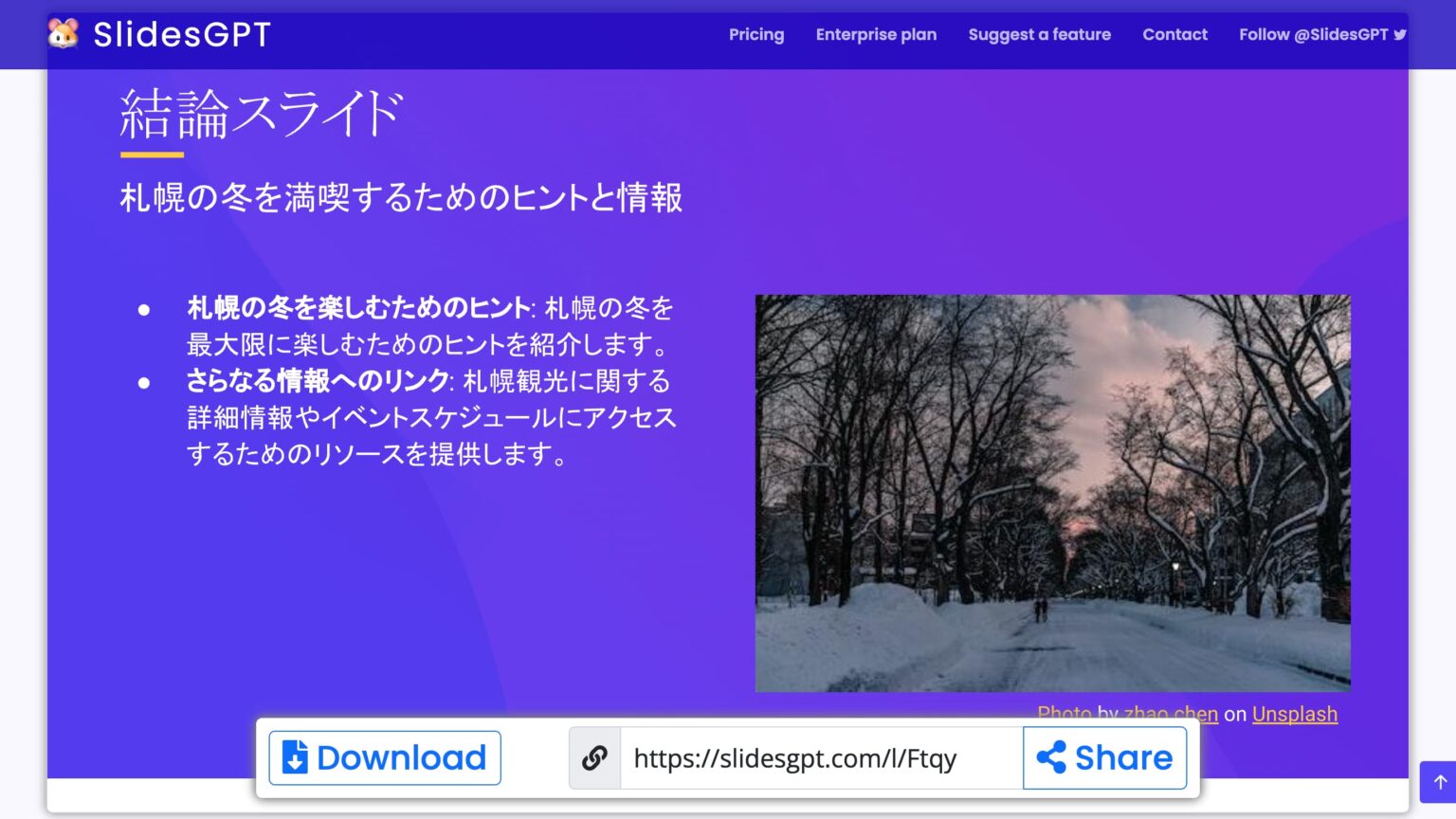The width and height of the screenshot is (1456, 819).
Task: Click the chain link icon beside the URL
Action: 595,757
